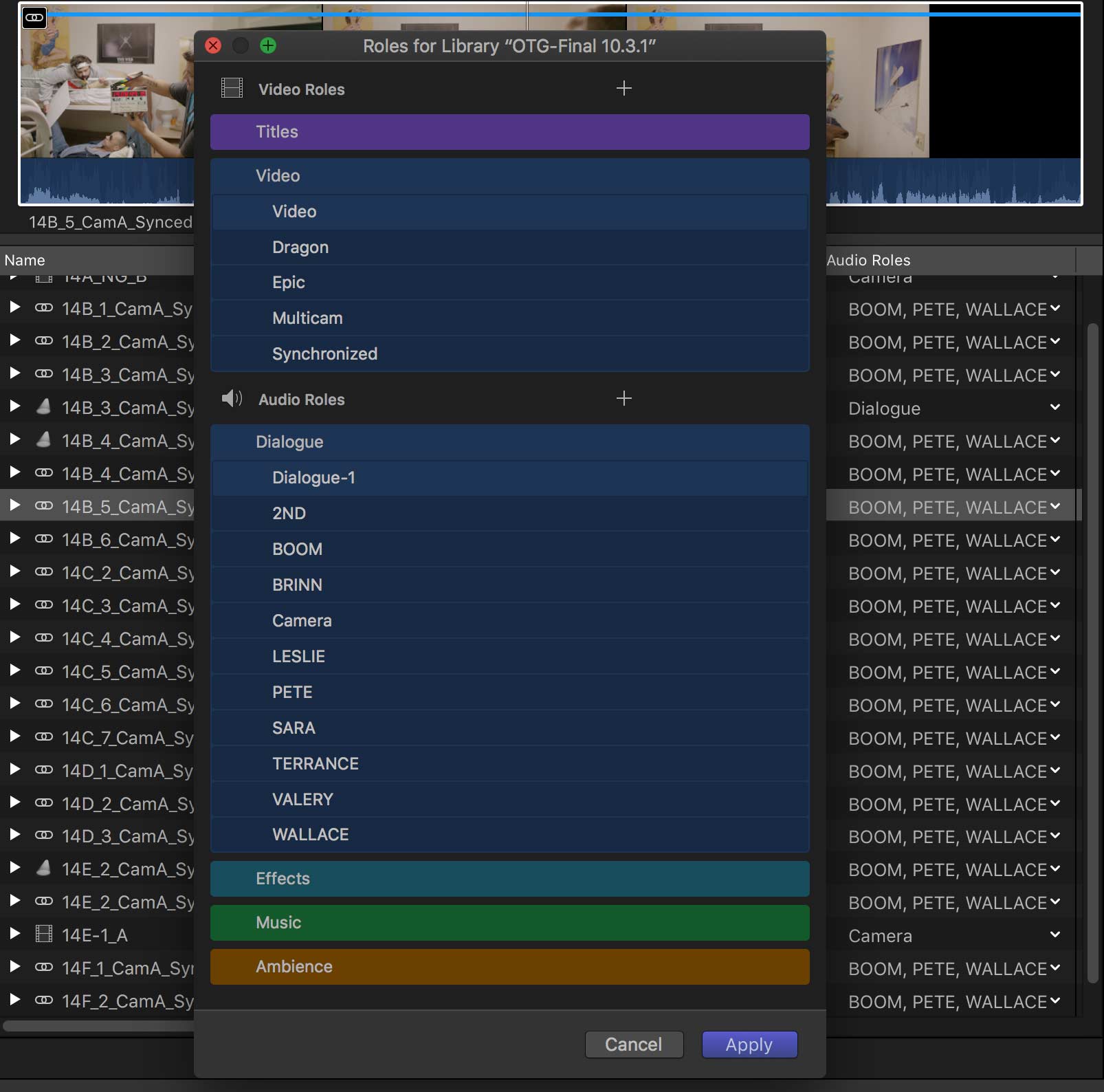Open audio roles dropdown for 14E-1_A Camera
The width and height of the screenshot is (1104, 1092).
[1055, 935]
